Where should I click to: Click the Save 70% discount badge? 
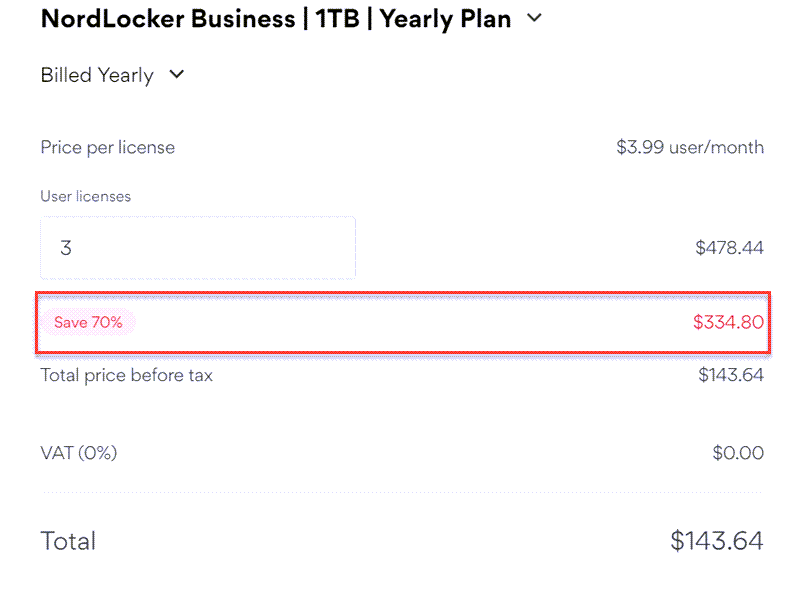click(x=88, y=322)
